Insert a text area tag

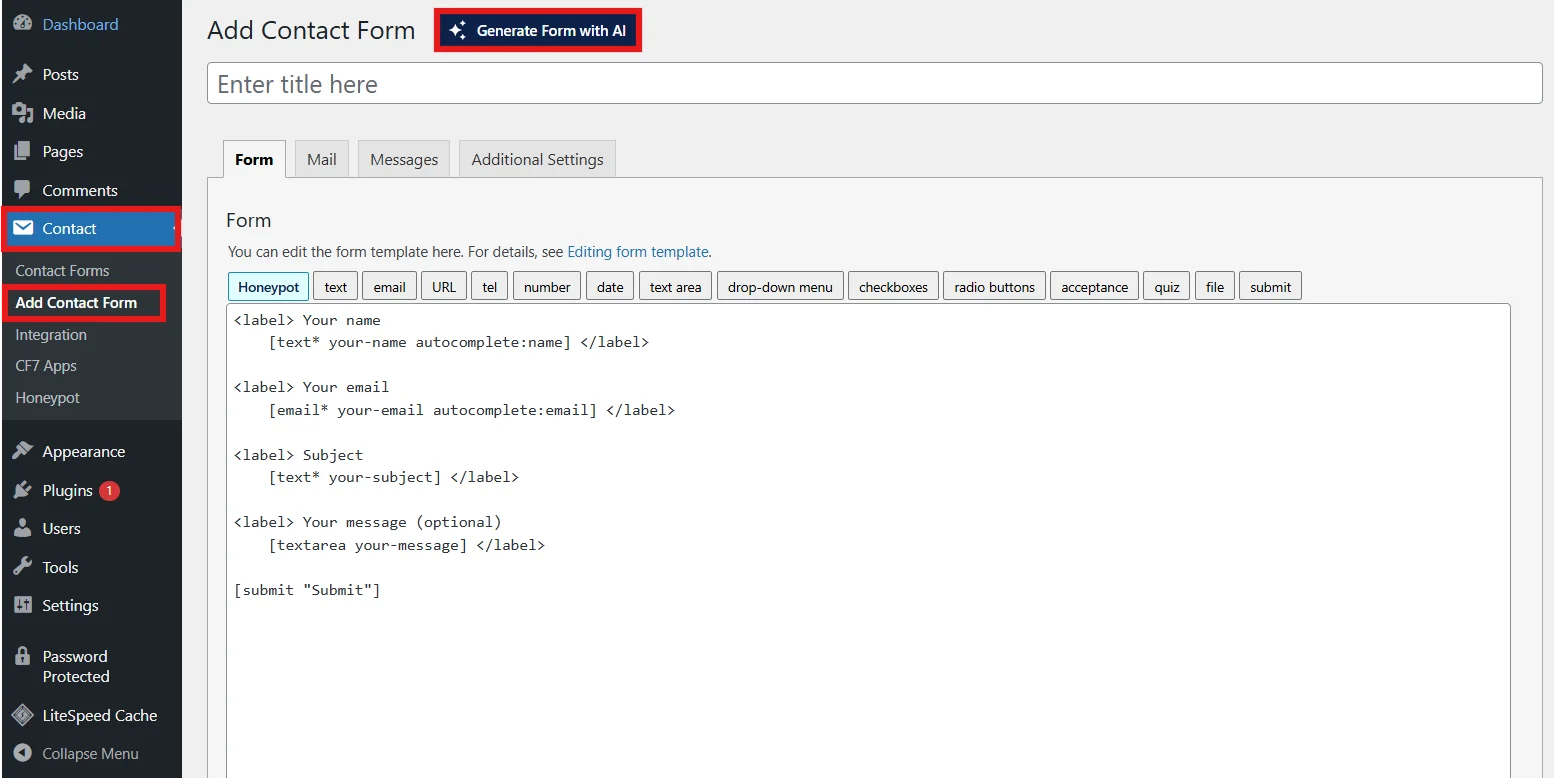click(x=675, y=287)
